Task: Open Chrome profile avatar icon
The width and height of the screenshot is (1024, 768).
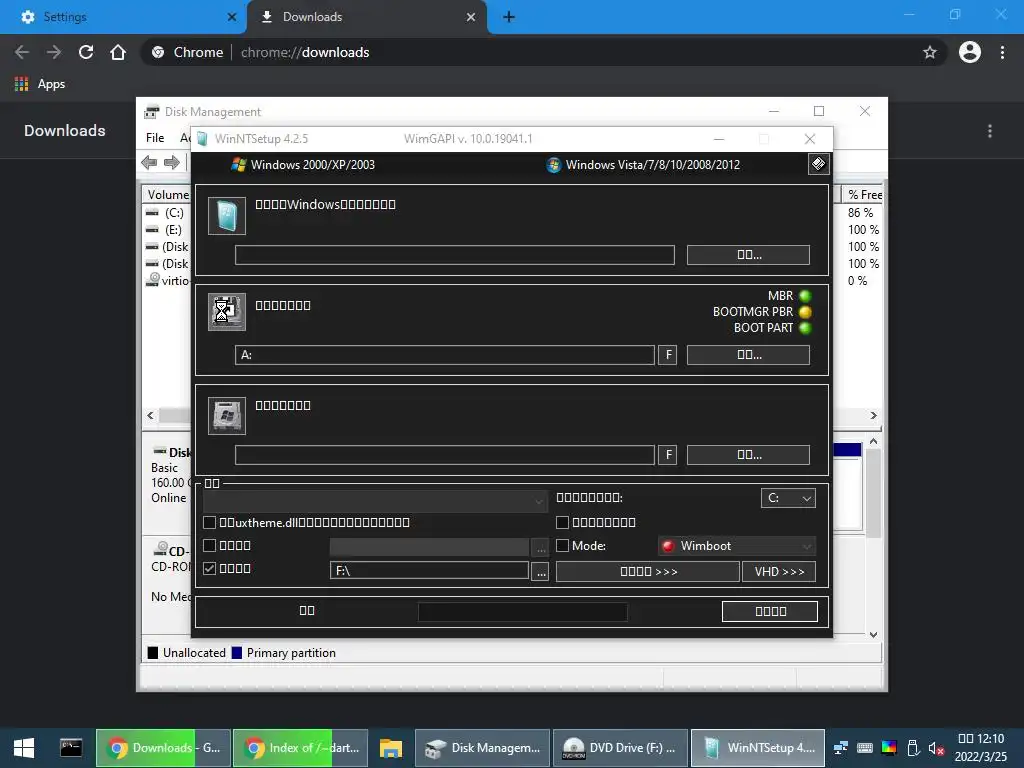Action: pos(970,52)
